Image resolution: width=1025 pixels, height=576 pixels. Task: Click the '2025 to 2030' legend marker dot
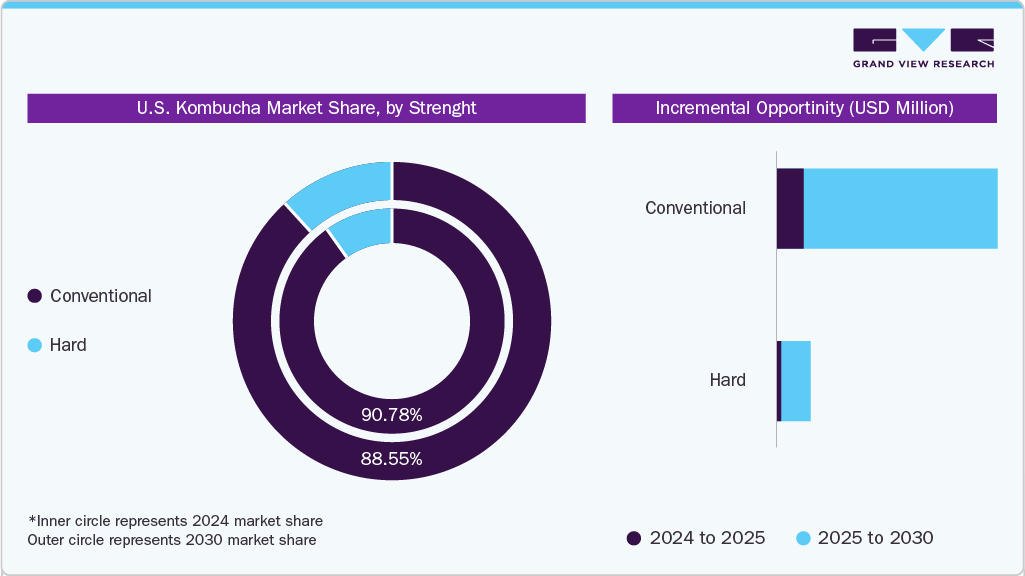tap(803, 538)
